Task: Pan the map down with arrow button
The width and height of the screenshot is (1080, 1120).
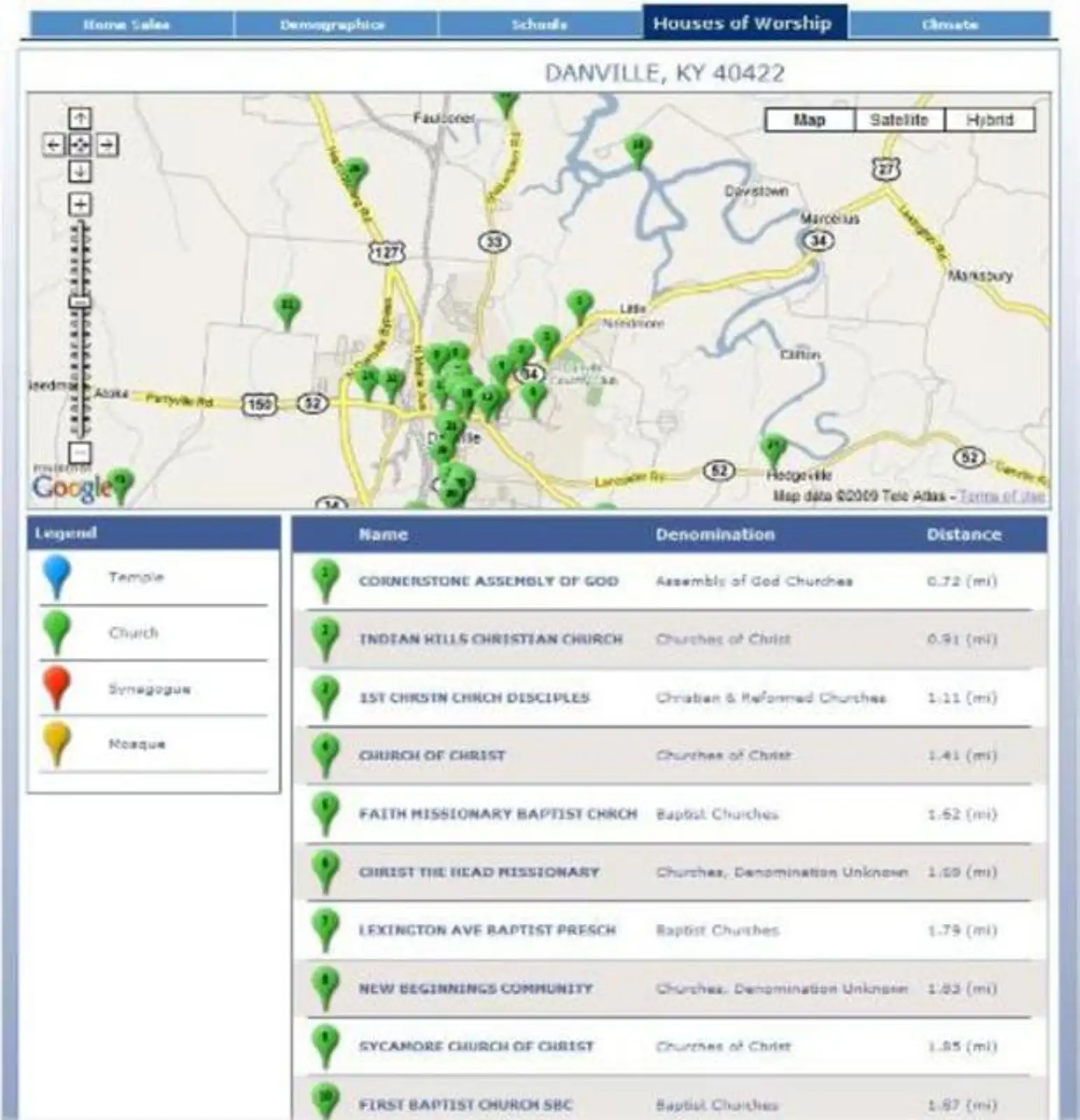Action: point(80,171)
